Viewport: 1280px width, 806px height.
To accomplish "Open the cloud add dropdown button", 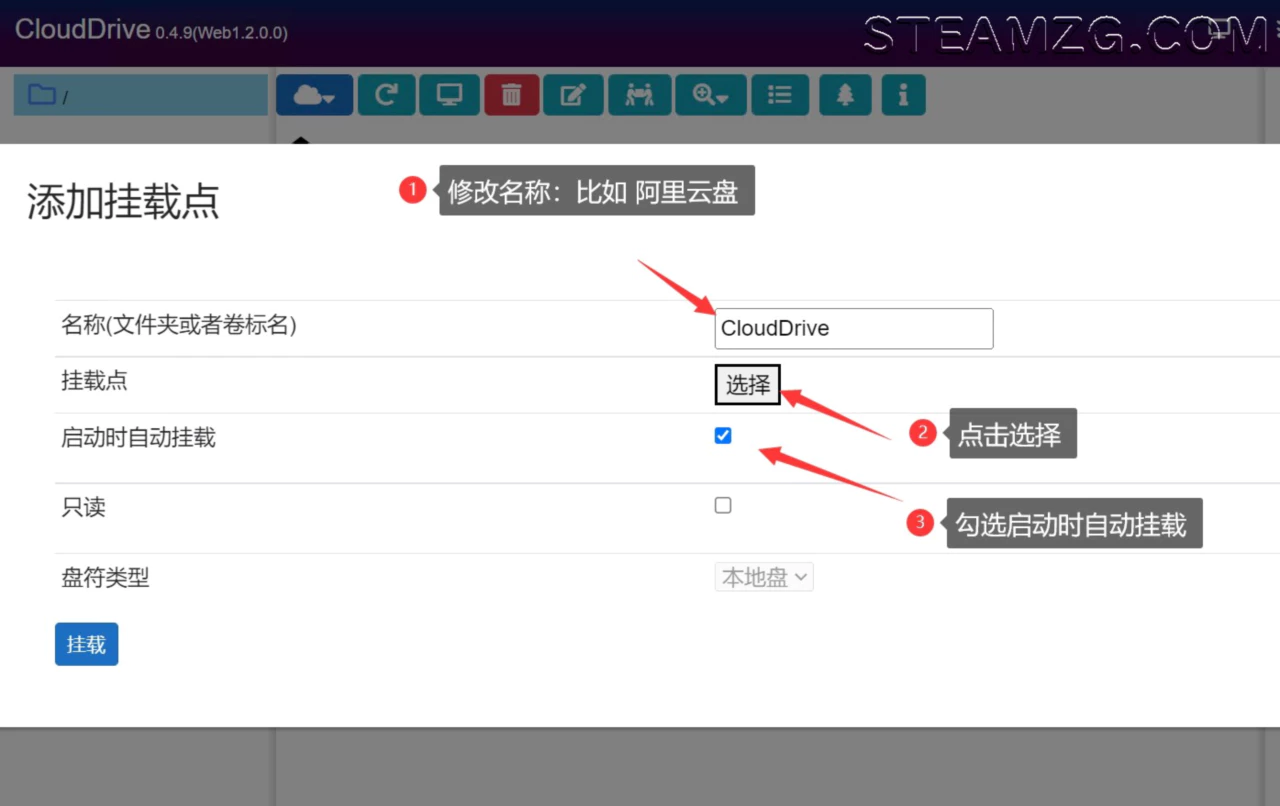I will (x=314, y=95).
